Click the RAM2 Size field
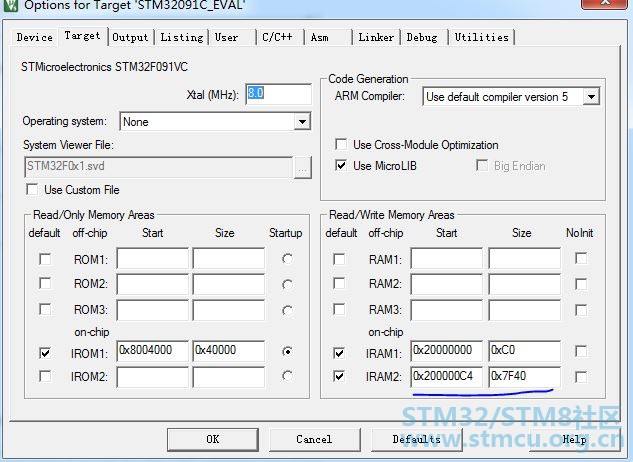The width and height of the screenshot is (633, 462). [524, 284]
